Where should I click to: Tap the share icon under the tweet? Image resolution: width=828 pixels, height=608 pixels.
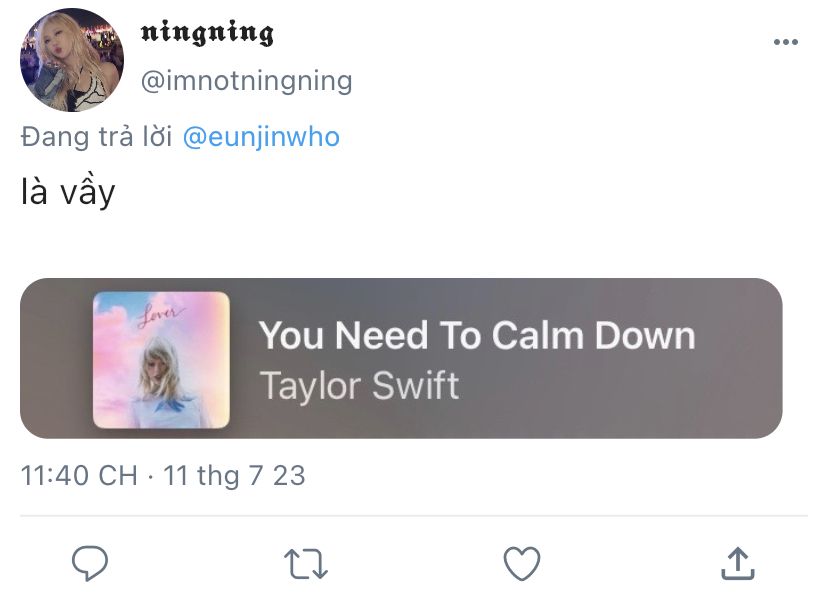click(737, 563)
